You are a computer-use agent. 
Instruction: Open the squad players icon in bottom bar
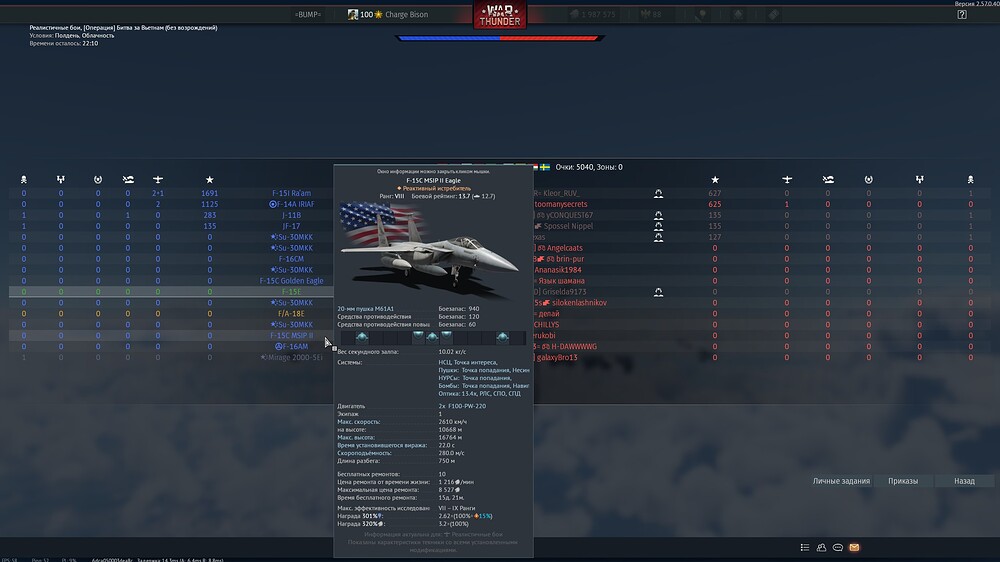(x=821, y=547)
